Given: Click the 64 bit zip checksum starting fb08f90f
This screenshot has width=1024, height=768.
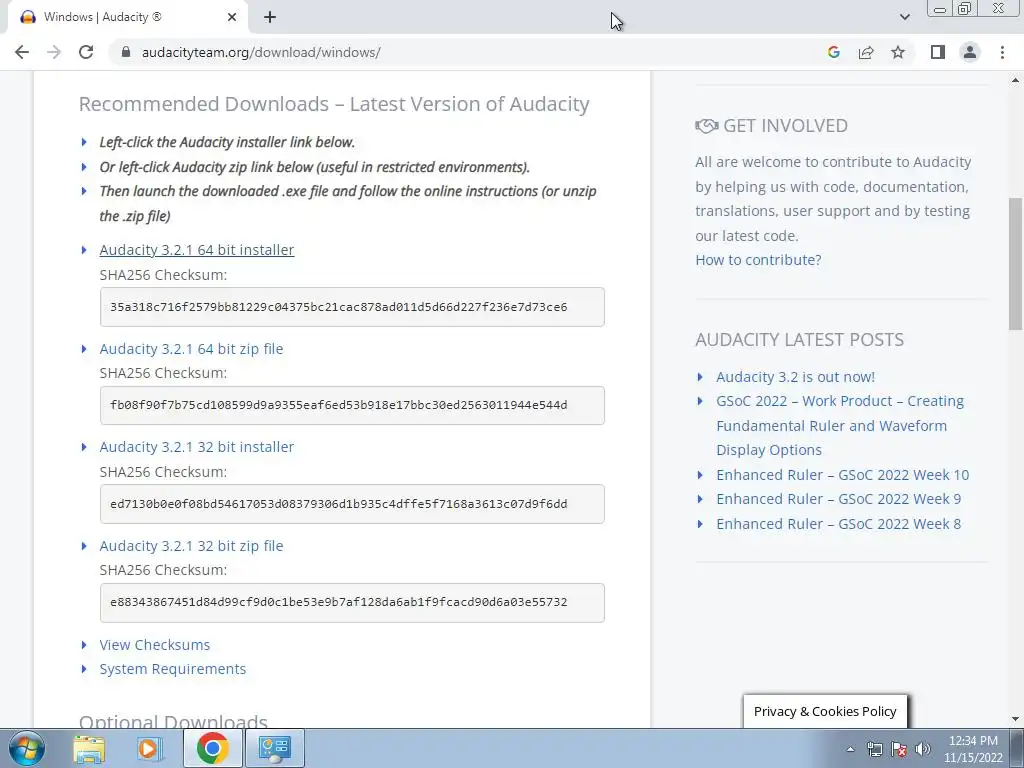Looking at the screenshot, I should tap(352, 406).
